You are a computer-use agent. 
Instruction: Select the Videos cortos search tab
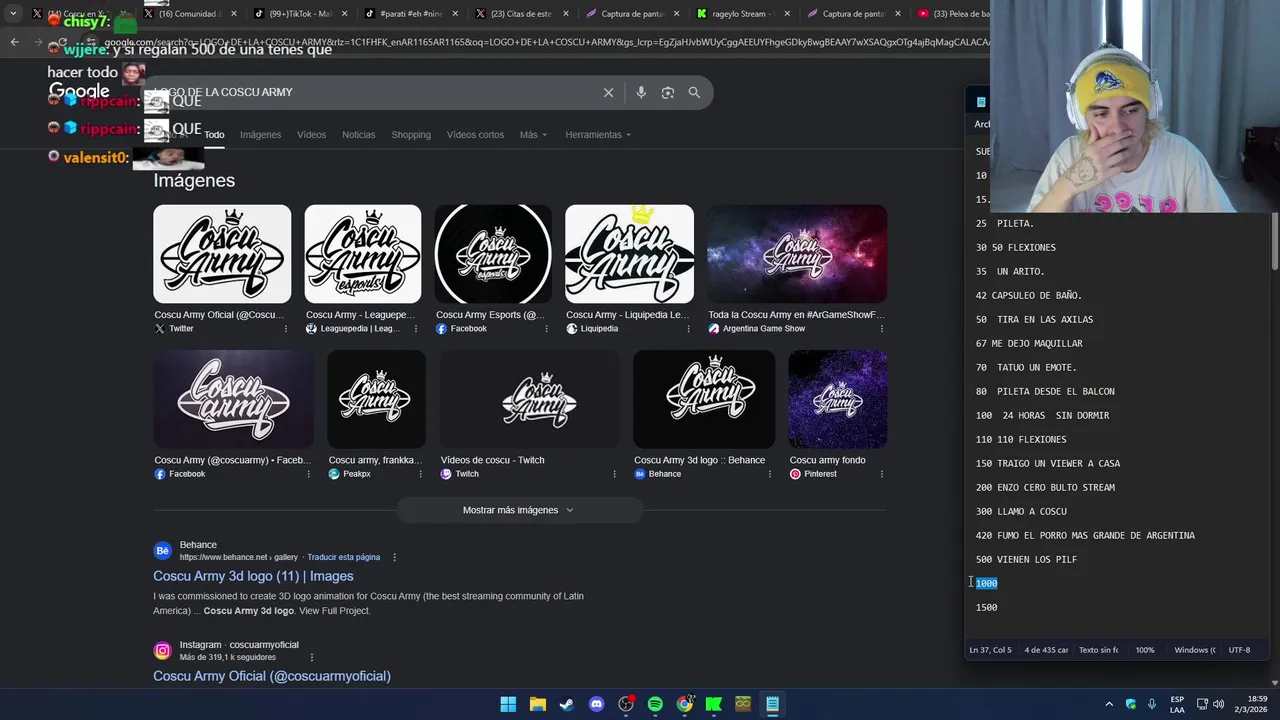(x=475, y=134)
